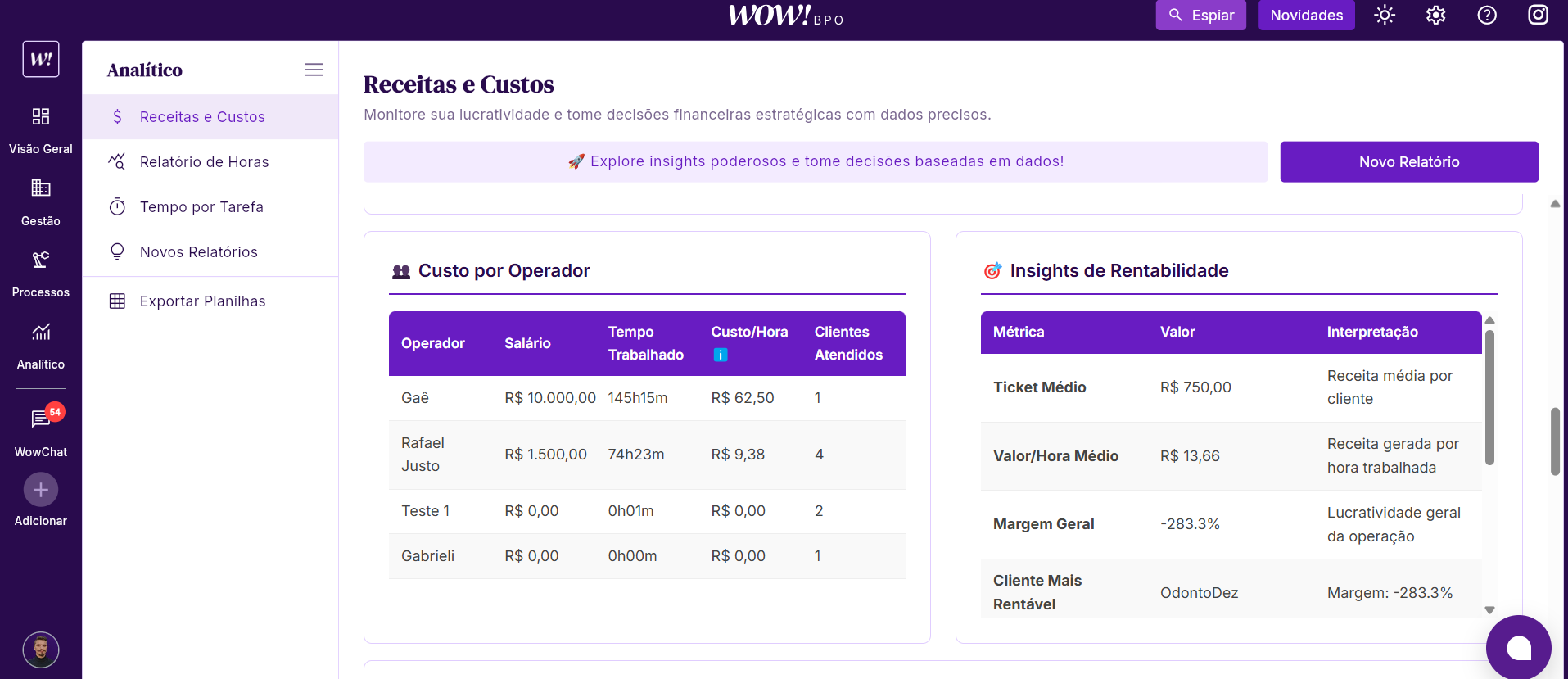Open the floating chat support bubble
Viewport: 1568px width, 679px height.
pyautogui.click(x=1519, y=648)
